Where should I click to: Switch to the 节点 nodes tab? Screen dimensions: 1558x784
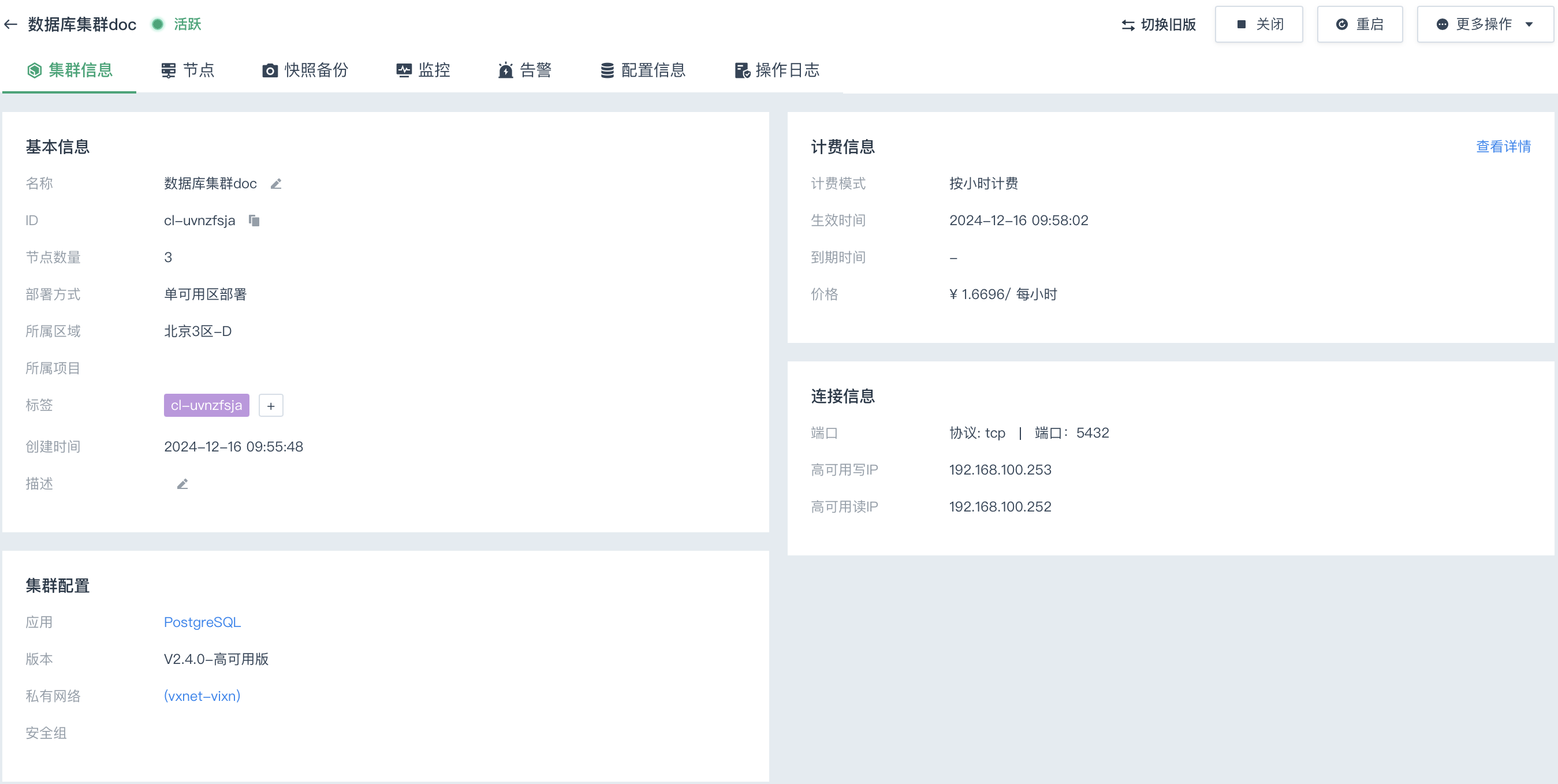point(188,70)
